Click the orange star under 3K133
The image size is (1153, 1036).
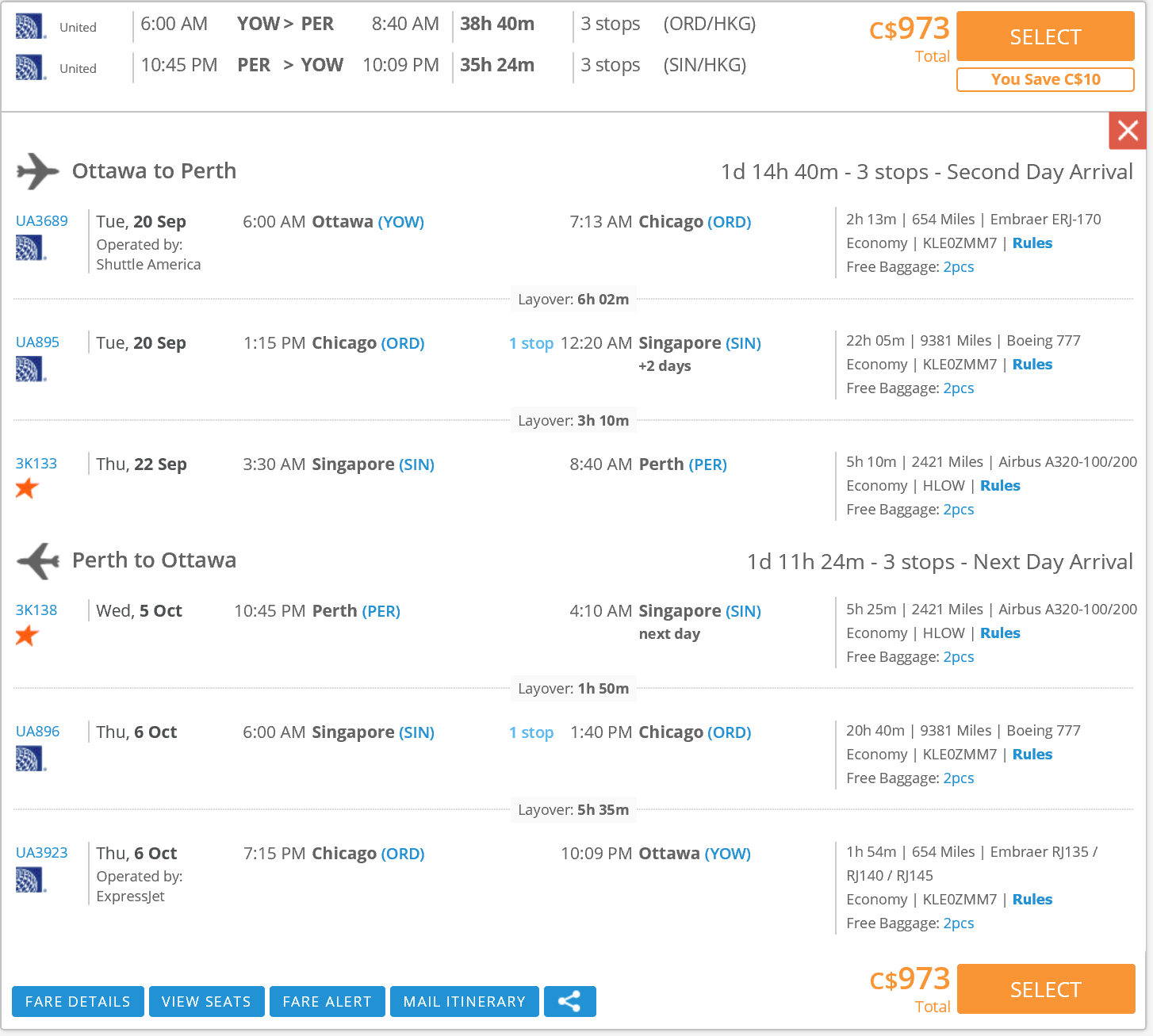(x=27, y=488)
